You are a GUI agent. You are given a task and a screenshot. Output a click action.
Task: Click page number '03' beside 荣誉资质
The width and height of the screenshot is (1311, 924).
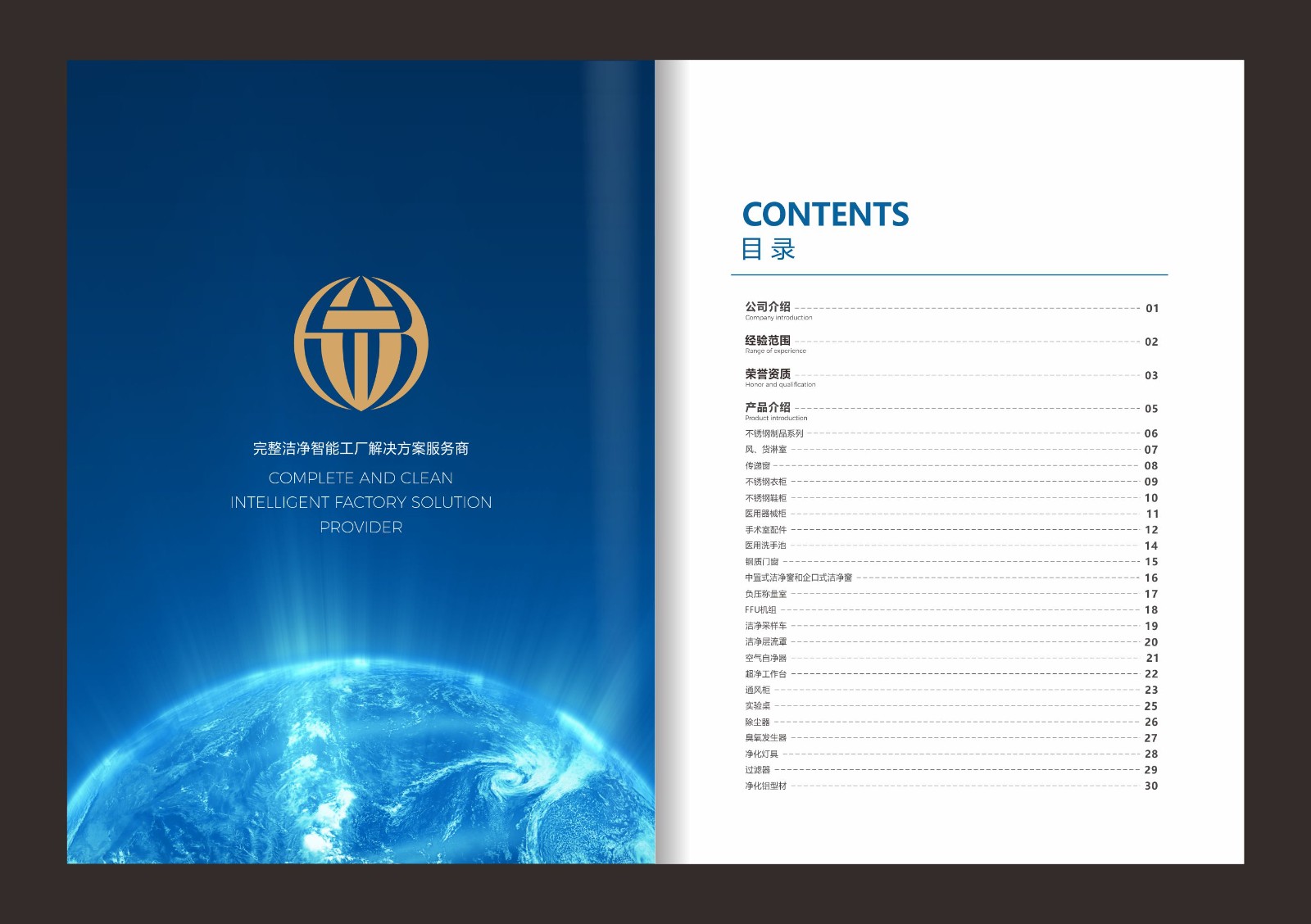coord(1151,376)
